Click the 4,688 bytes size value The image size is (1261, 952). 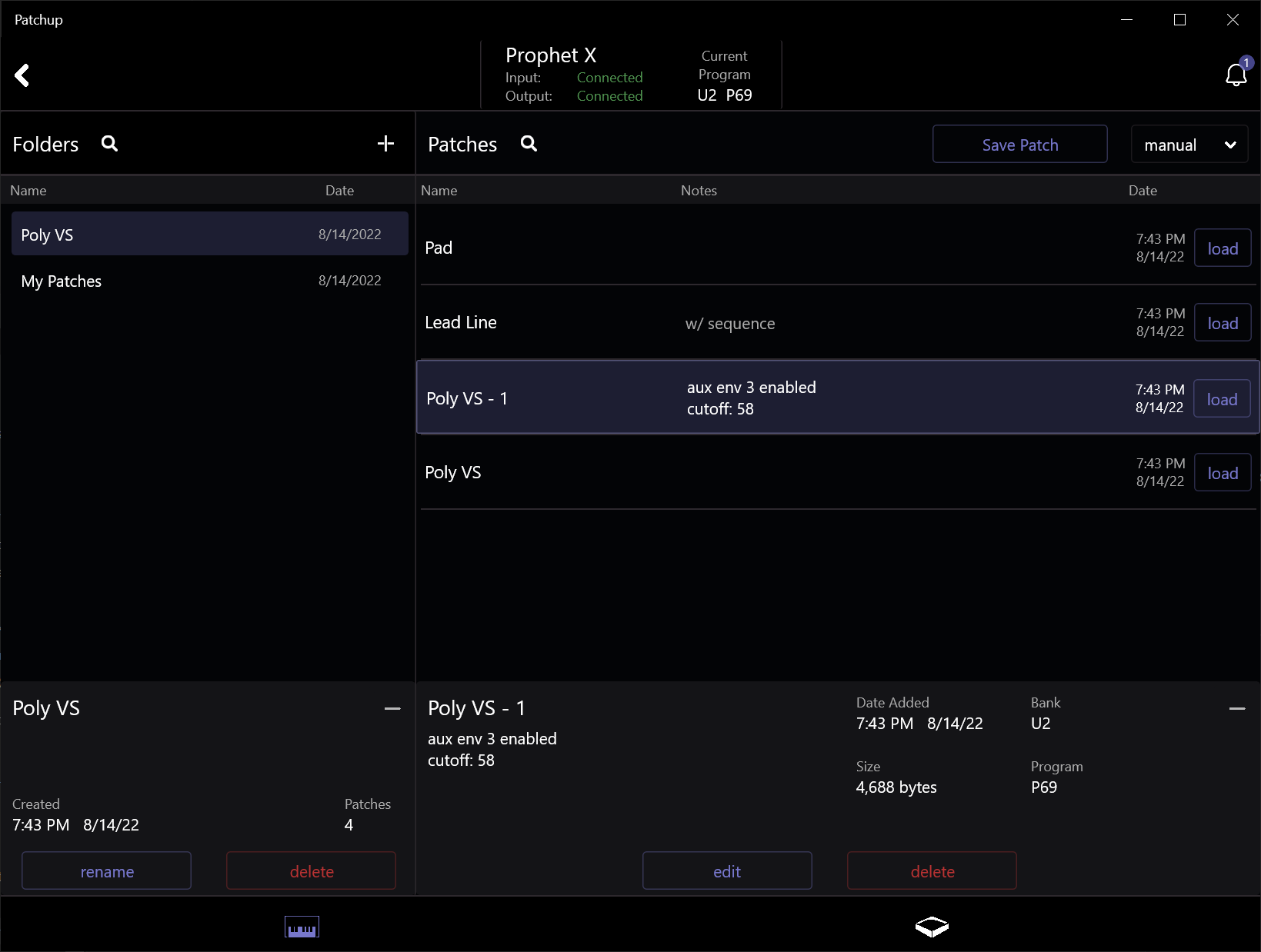pos(896,787)
